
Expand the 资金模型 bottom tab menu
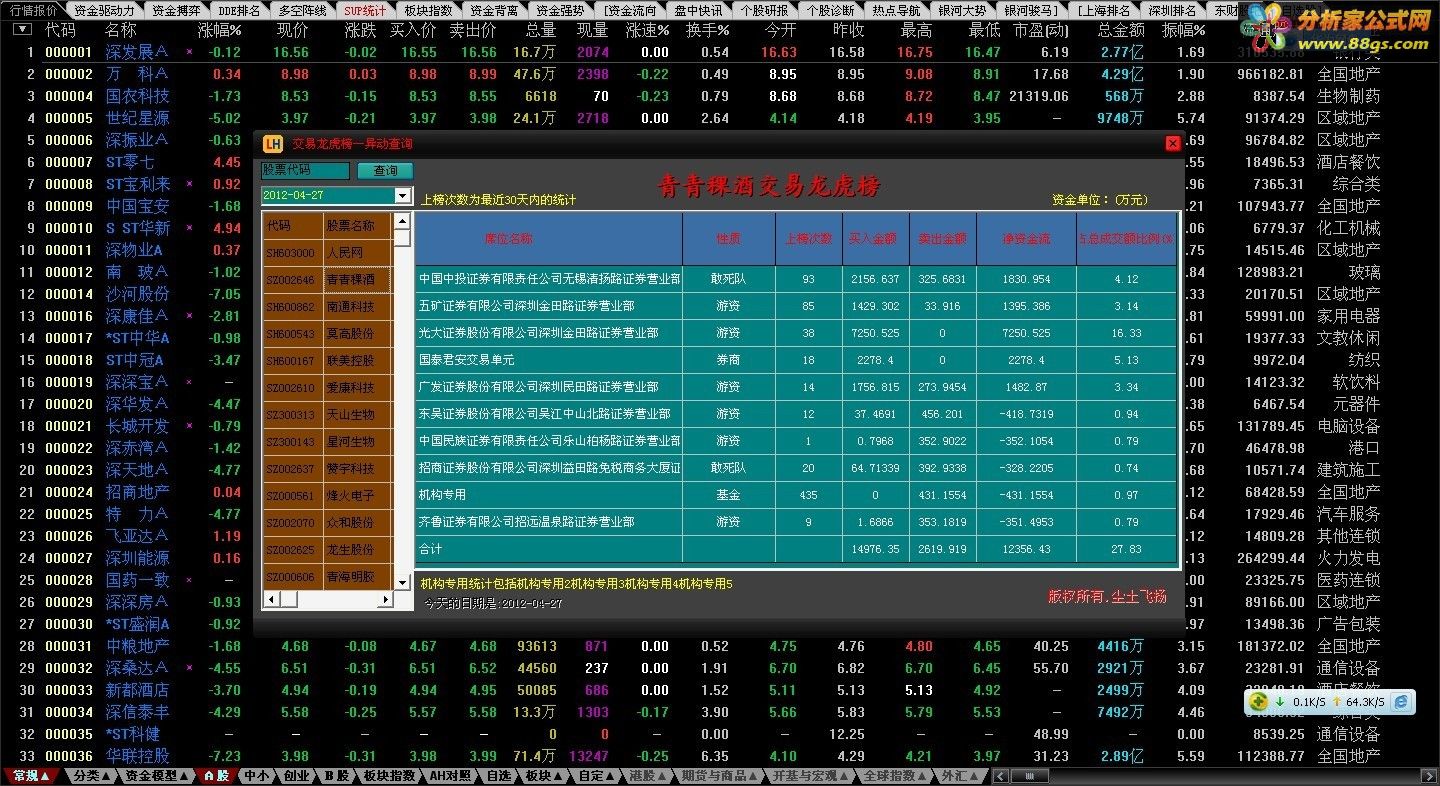click(157, 776)
